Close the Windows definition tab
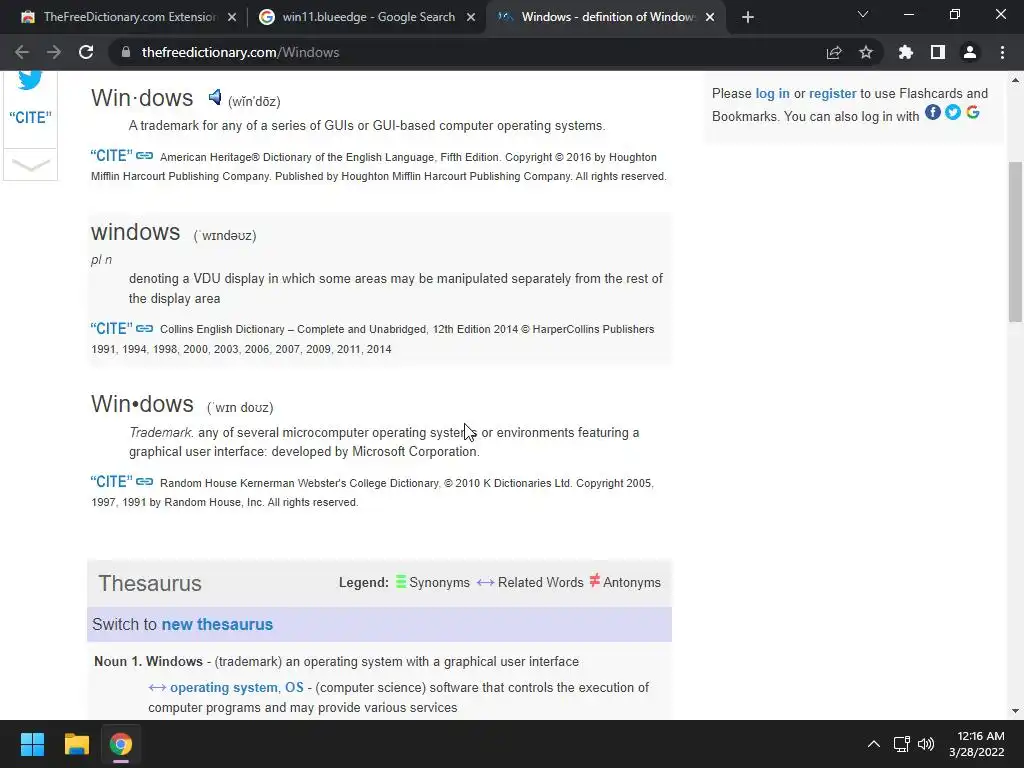Image resolution: width=1024 pixels, height=768 pixels. click(x=710, y=17)
